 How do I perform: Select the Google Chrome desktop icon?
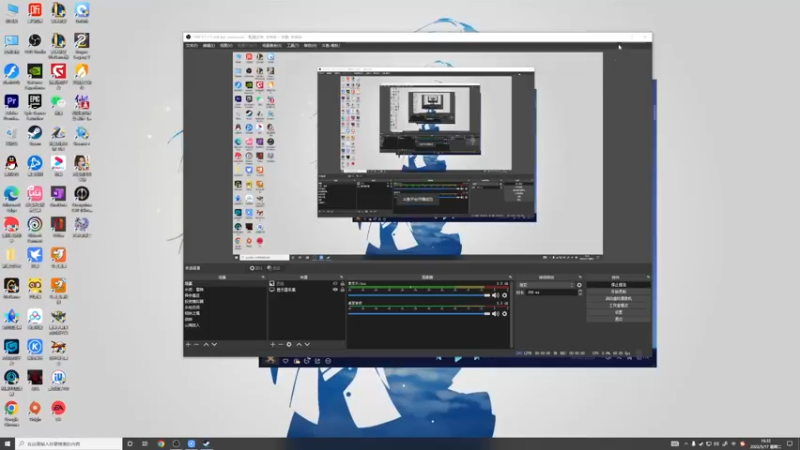click(x=11, y=412)
